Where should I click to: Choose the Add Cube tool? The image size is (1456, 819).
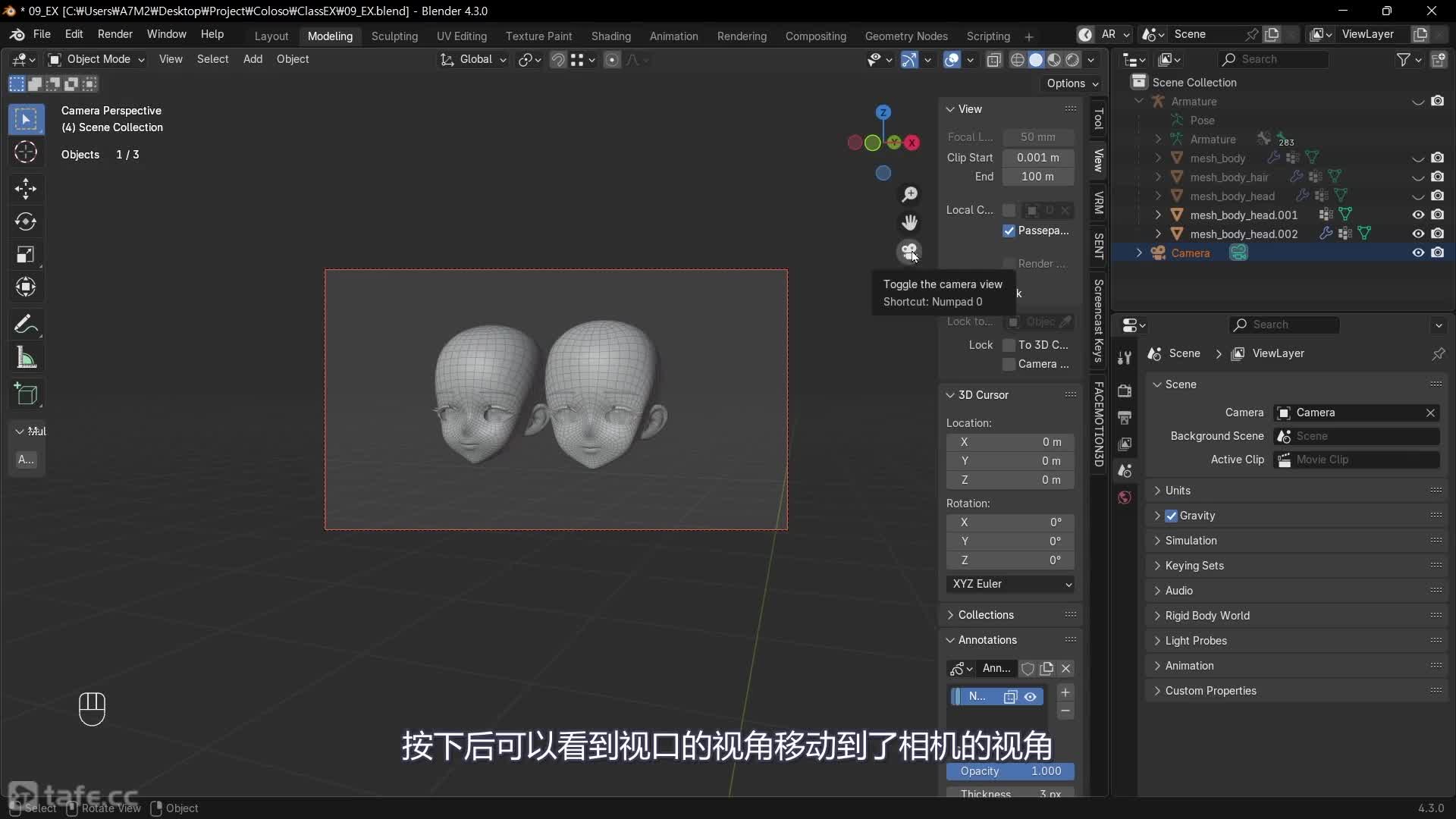pos(26,394)
